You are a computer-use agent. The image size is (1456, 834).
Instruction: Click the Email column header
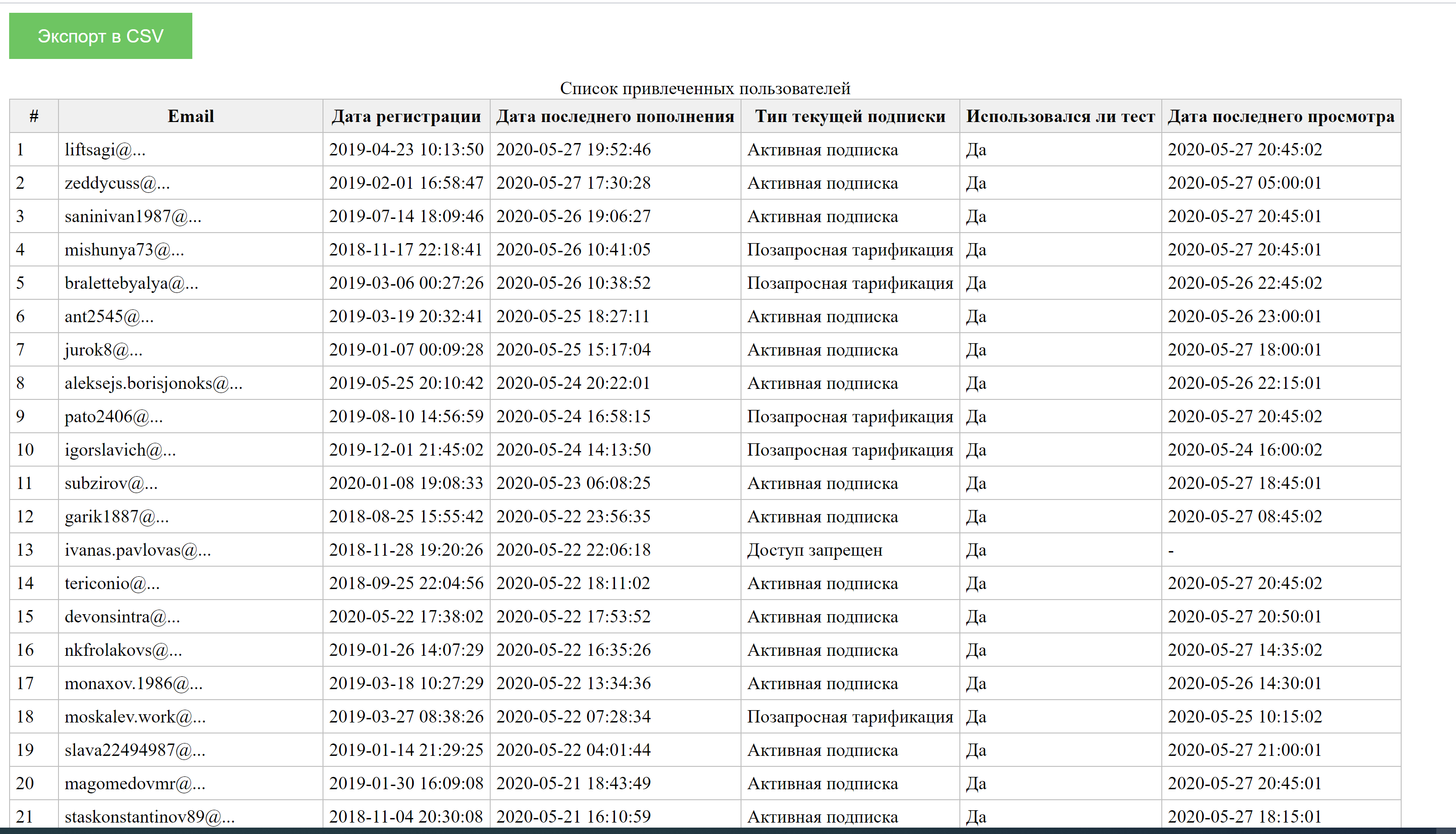coord(190,116)
